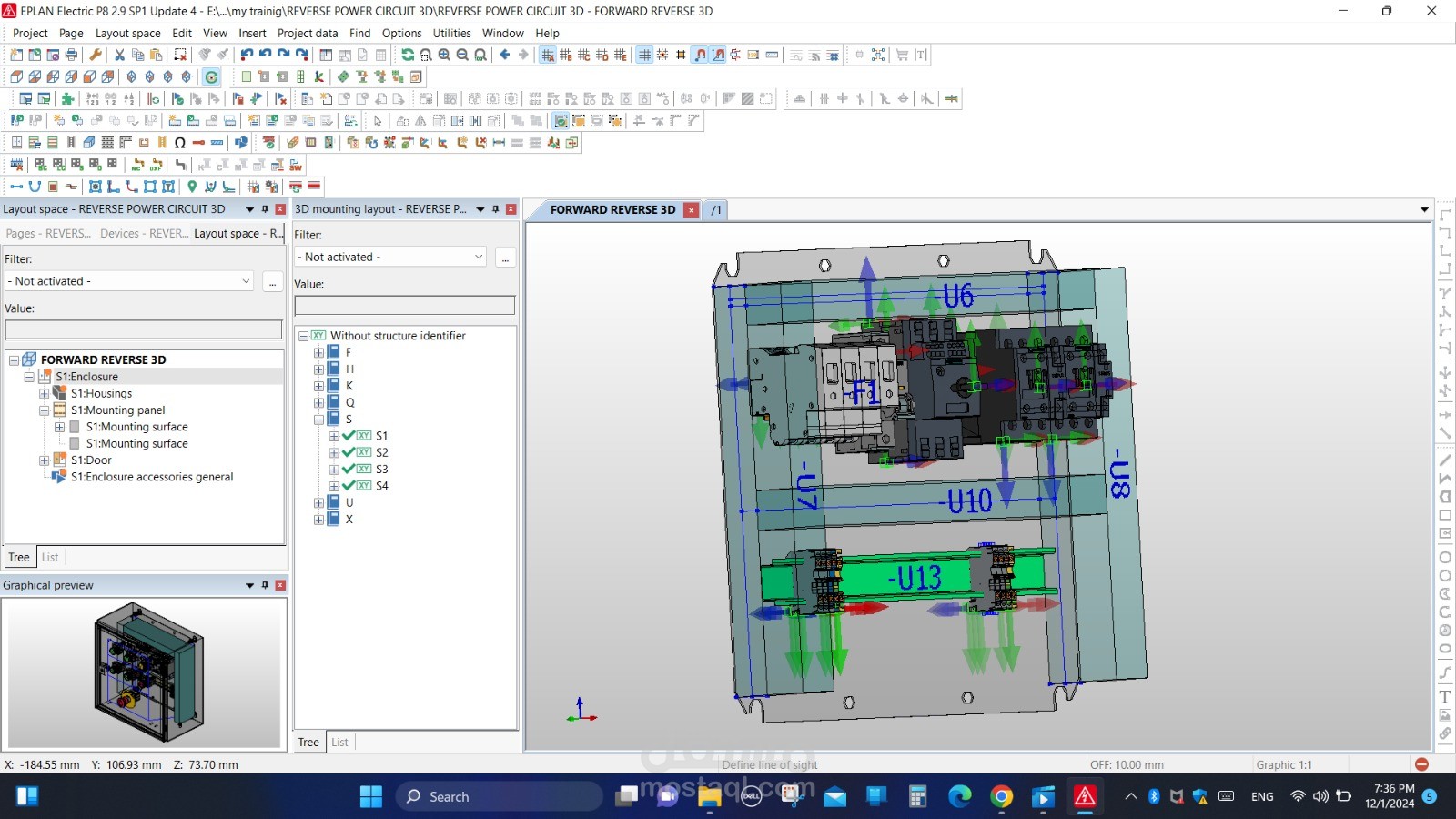Switch to List tab in the Layout space panel
This screenshot has width=1456, height=819.
coord(50,557)
